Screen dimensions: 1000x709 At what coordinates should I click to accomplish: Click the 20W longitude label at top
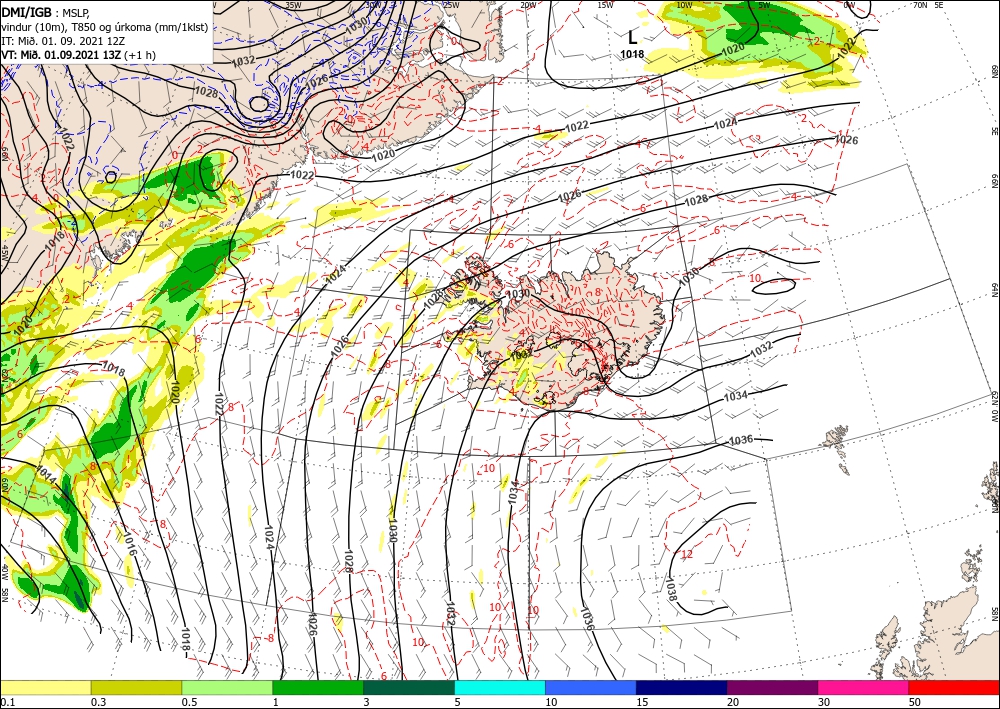tap(527, 5)
